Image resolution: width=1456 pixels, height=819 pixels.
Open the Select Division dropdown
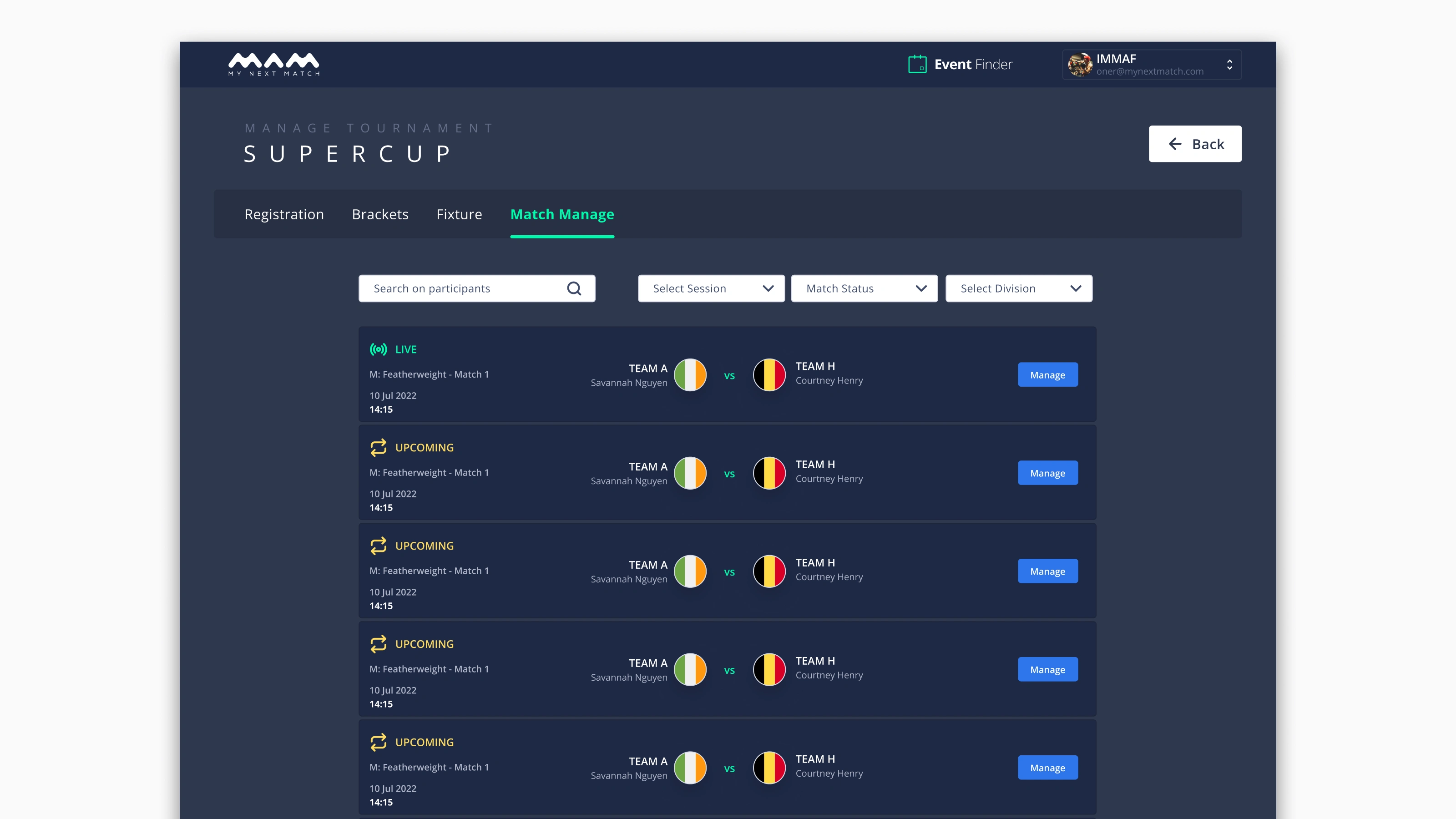pyautogui.click(x=1019, y=288)
